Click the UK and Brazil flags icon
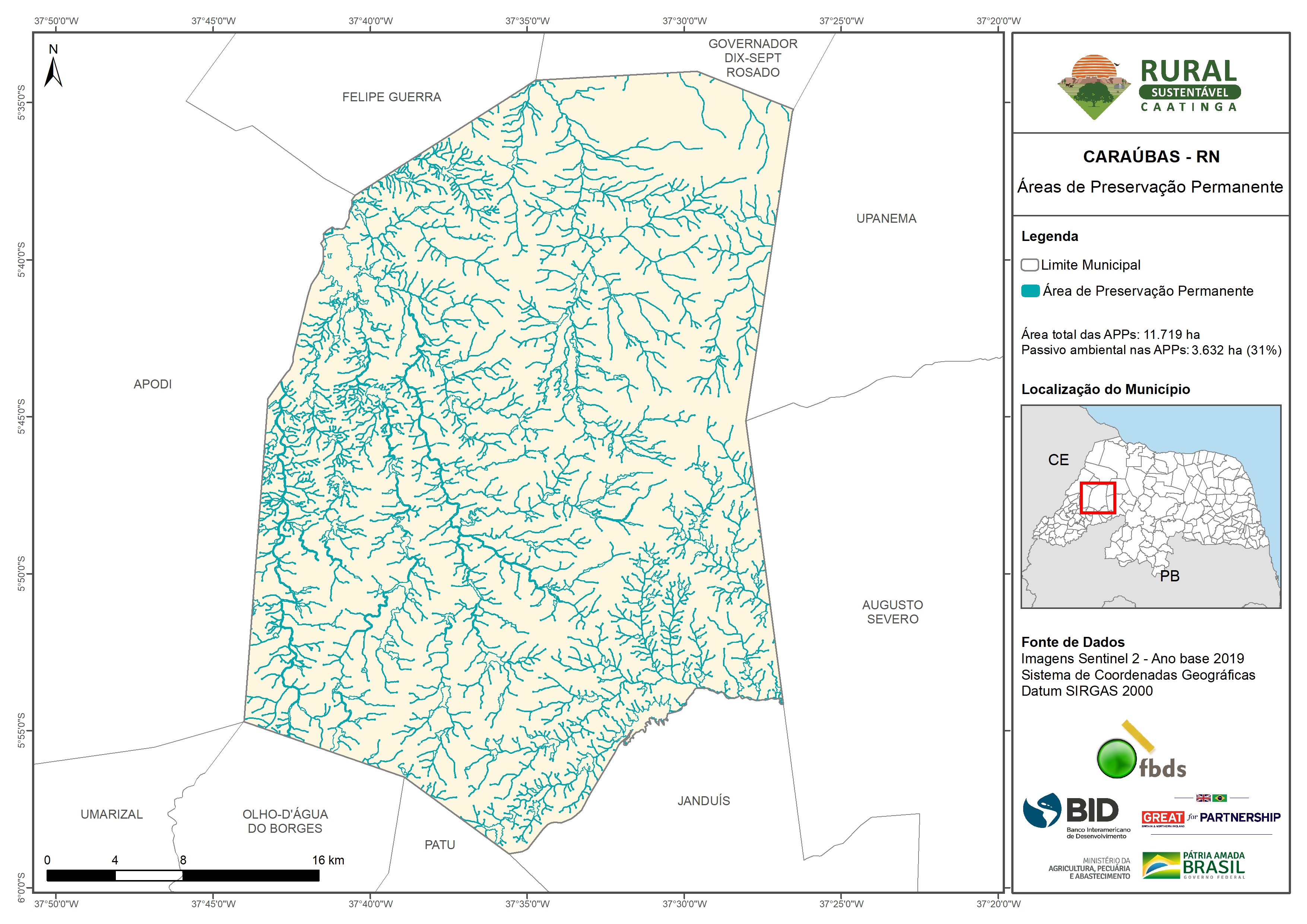1307x924 pixels. coord(1211,798)
